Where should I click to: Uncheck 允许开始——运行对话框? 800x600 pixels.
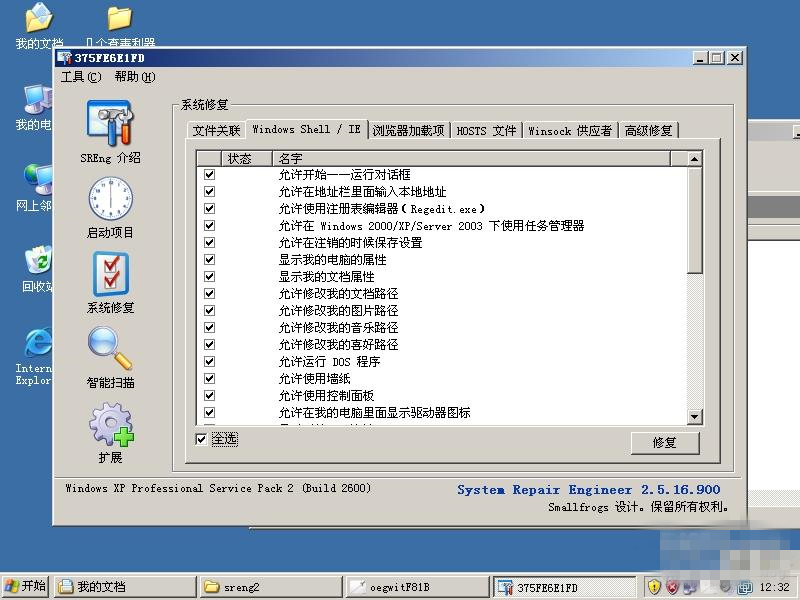209,174
